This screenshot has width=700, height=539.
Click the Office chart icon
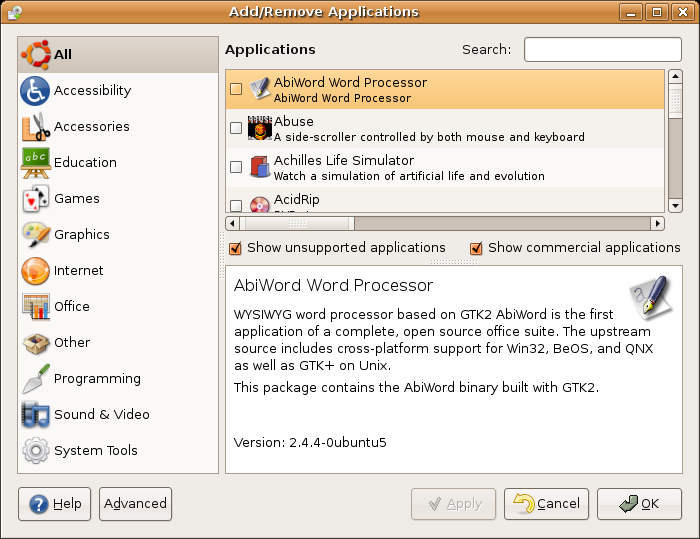[x=36, y=307]
